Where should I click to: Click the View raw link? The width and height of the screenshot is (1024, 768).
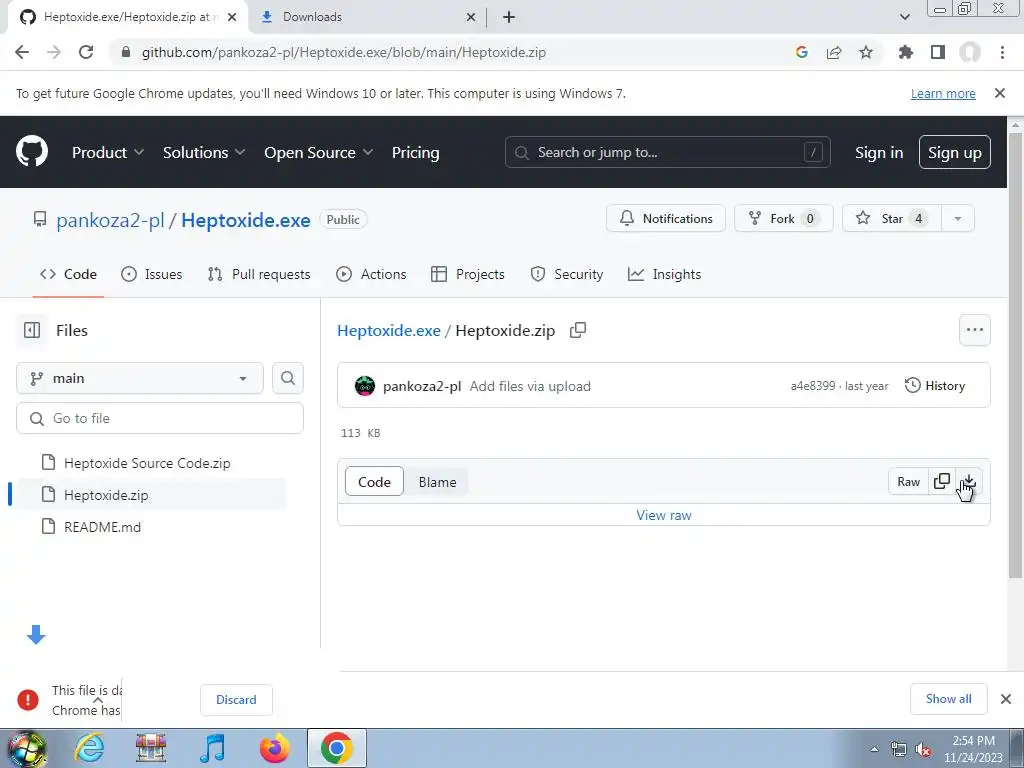664,515
